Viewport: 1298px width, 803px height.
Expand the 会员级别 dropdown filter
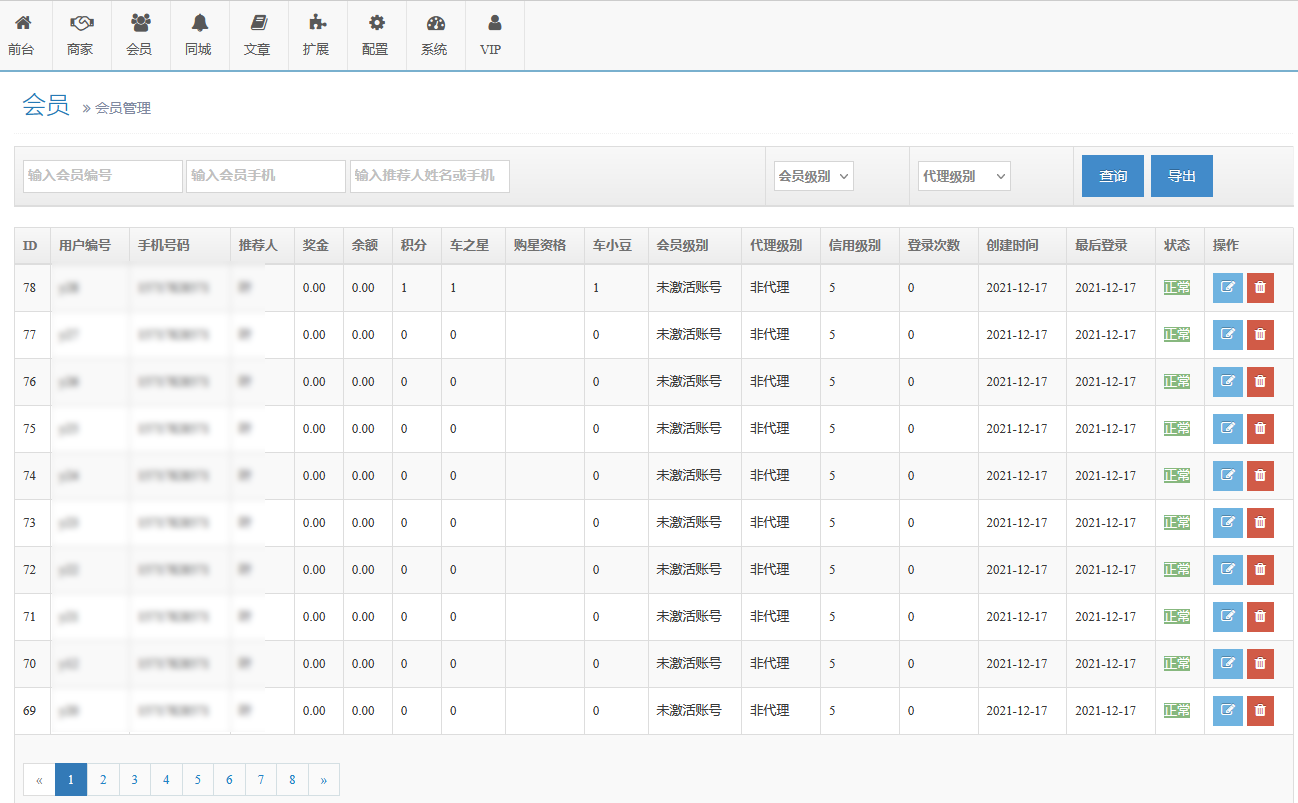pos(813,176)
